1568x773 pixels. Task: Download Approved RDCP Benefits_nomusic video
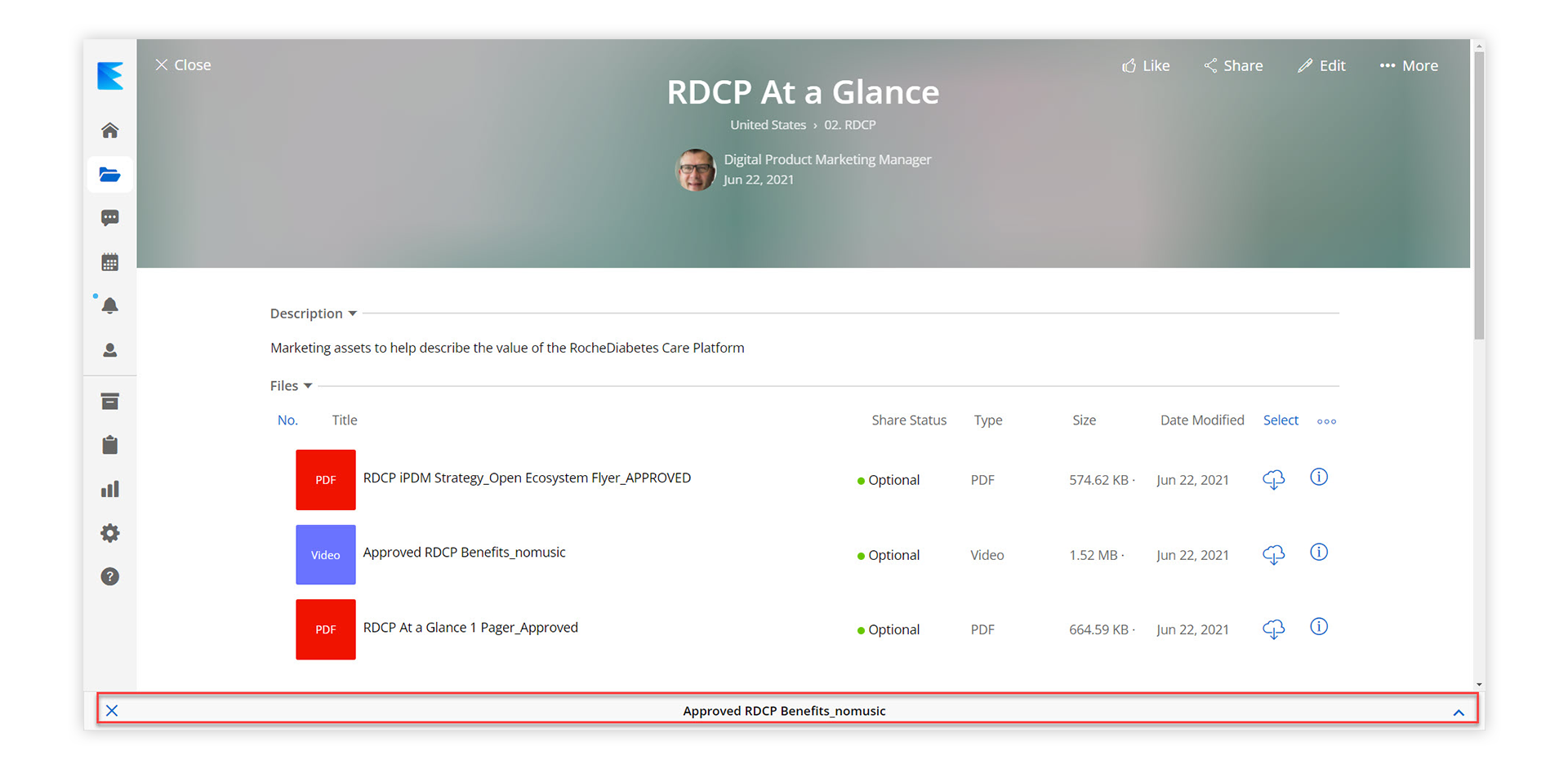click(1273, 555)
